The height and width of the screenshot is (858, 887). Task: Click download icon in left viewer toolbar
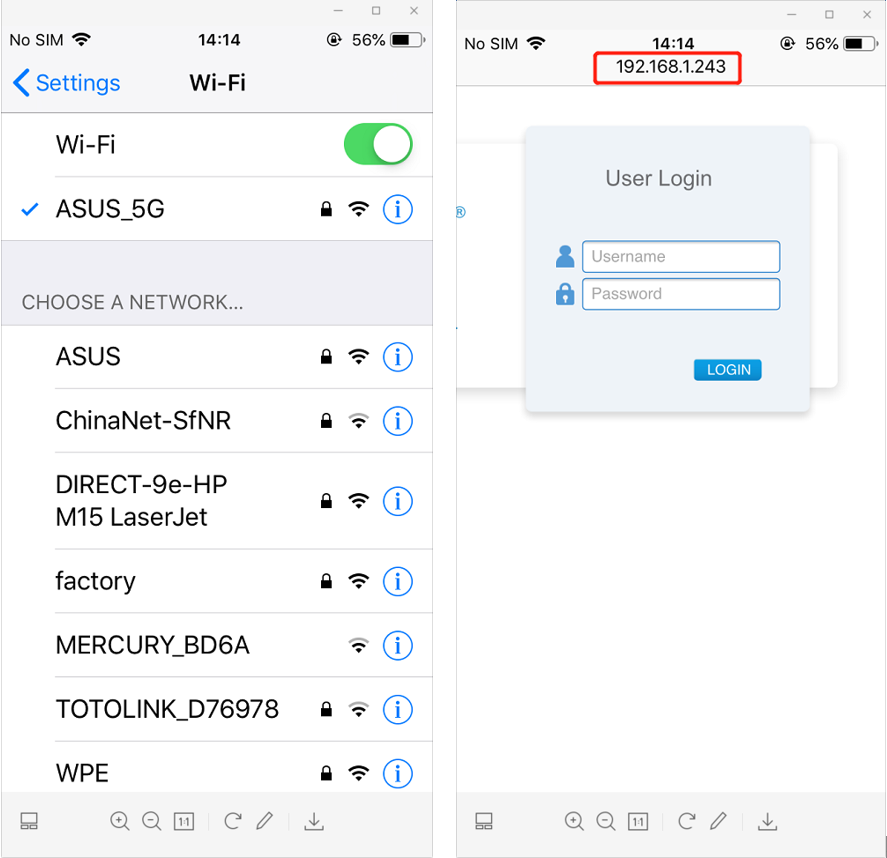coord(314,821)
